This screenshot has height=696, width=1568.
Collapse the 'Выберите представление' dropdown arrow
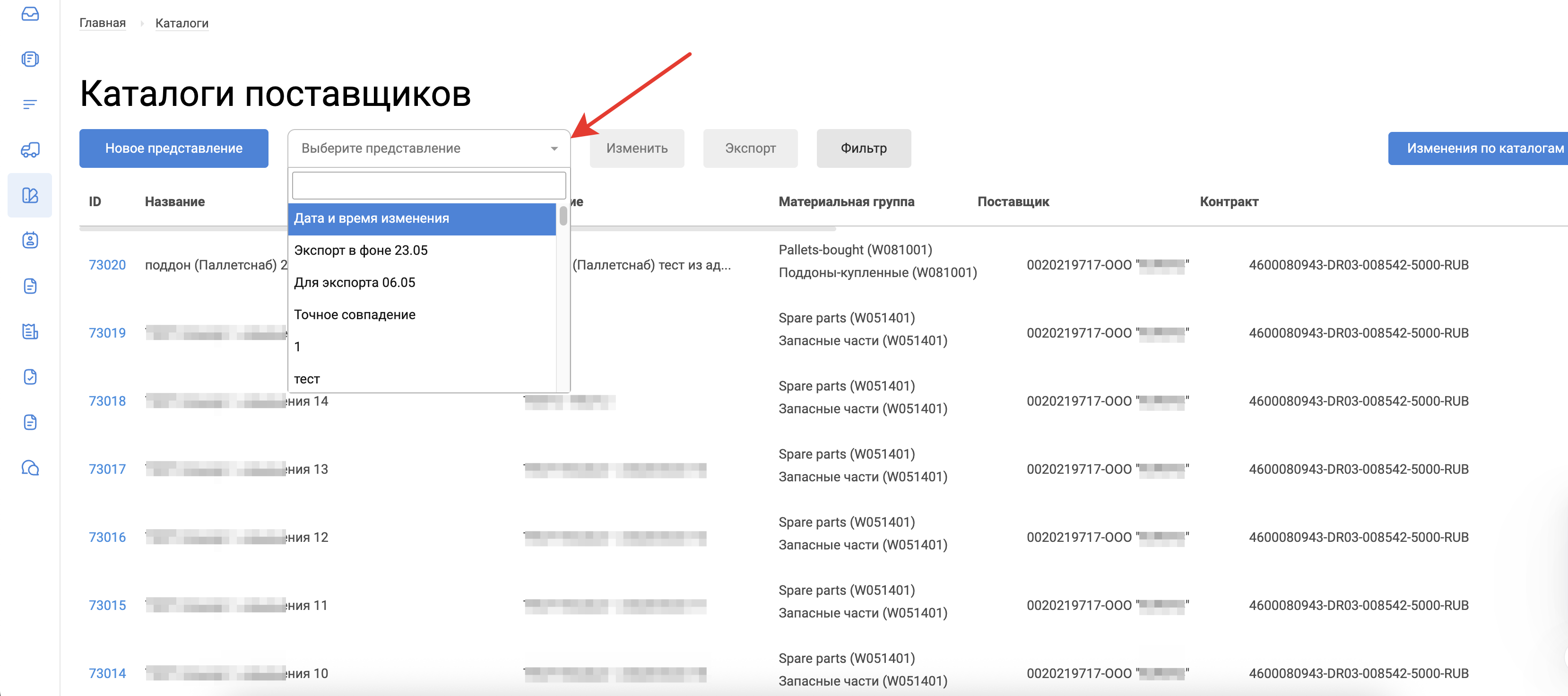(x=553, y=148)
